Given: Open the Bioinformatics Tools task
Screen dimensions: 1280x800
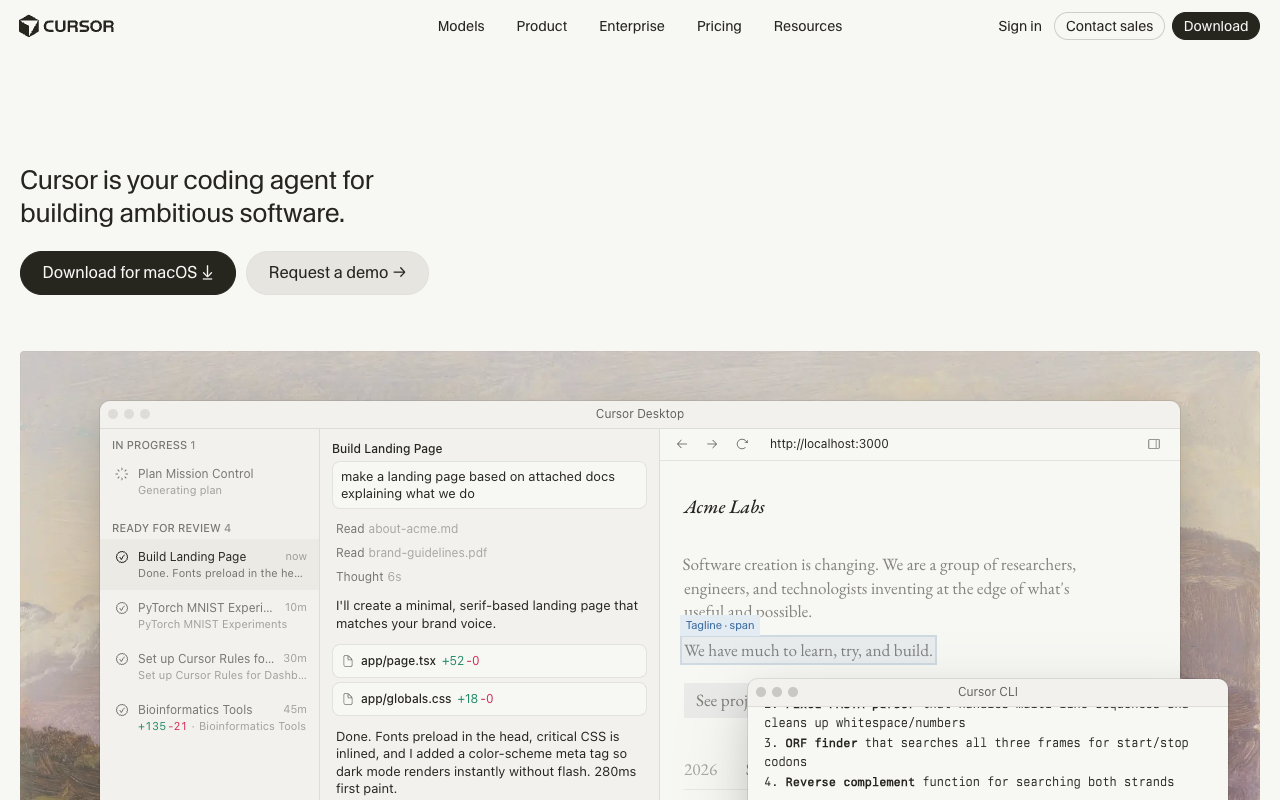Looking at the screenshot, I should point(210,717).
